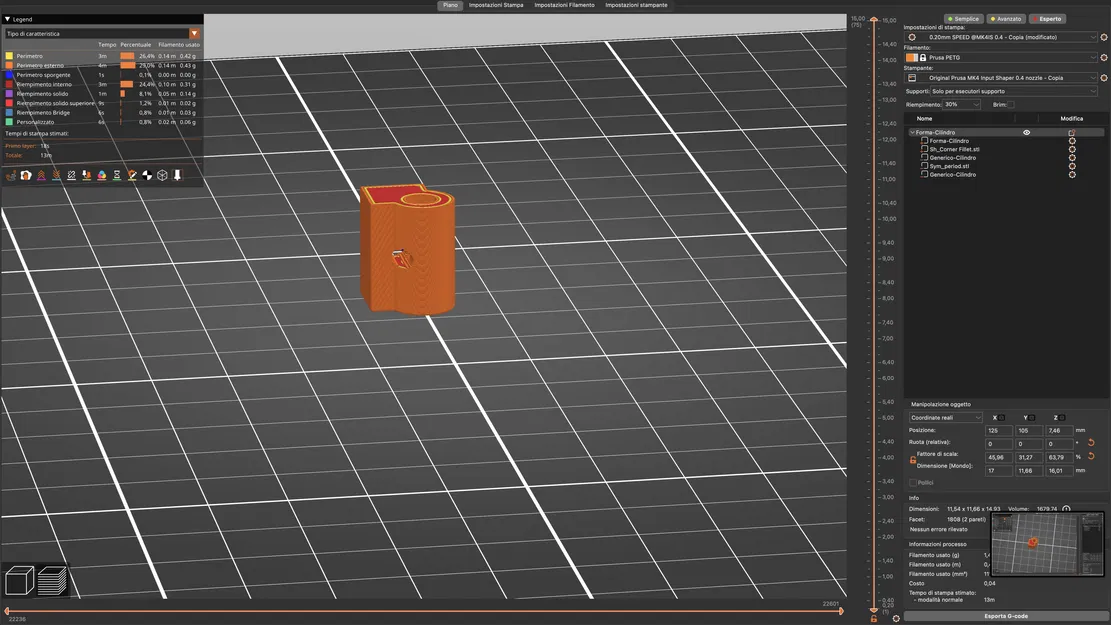
Task: Toggle print pauses hourglass icon
Action: click(117, 175)
